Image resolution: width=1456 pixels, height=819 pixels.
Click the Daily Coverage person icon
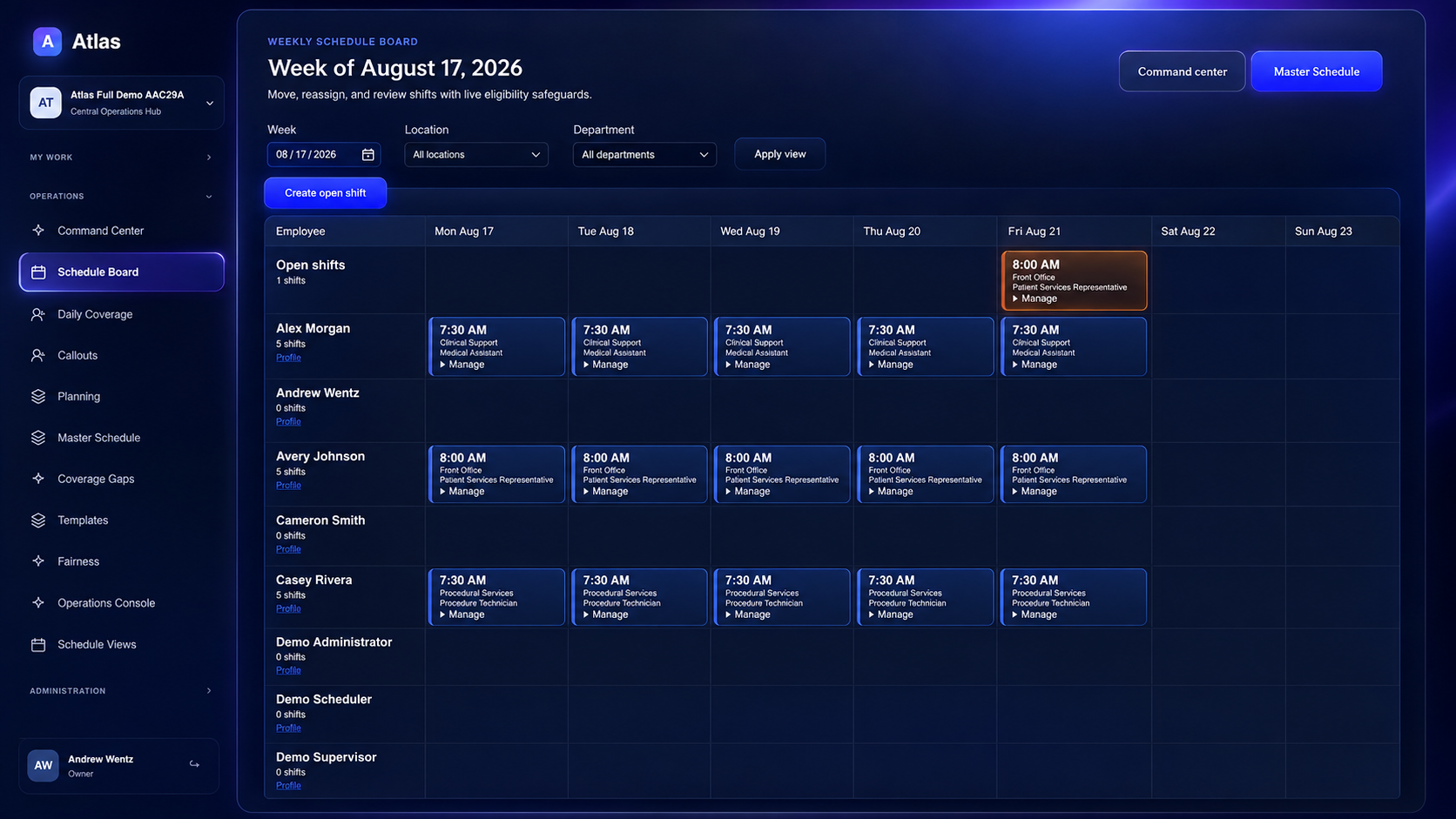[x=38, y=314]
